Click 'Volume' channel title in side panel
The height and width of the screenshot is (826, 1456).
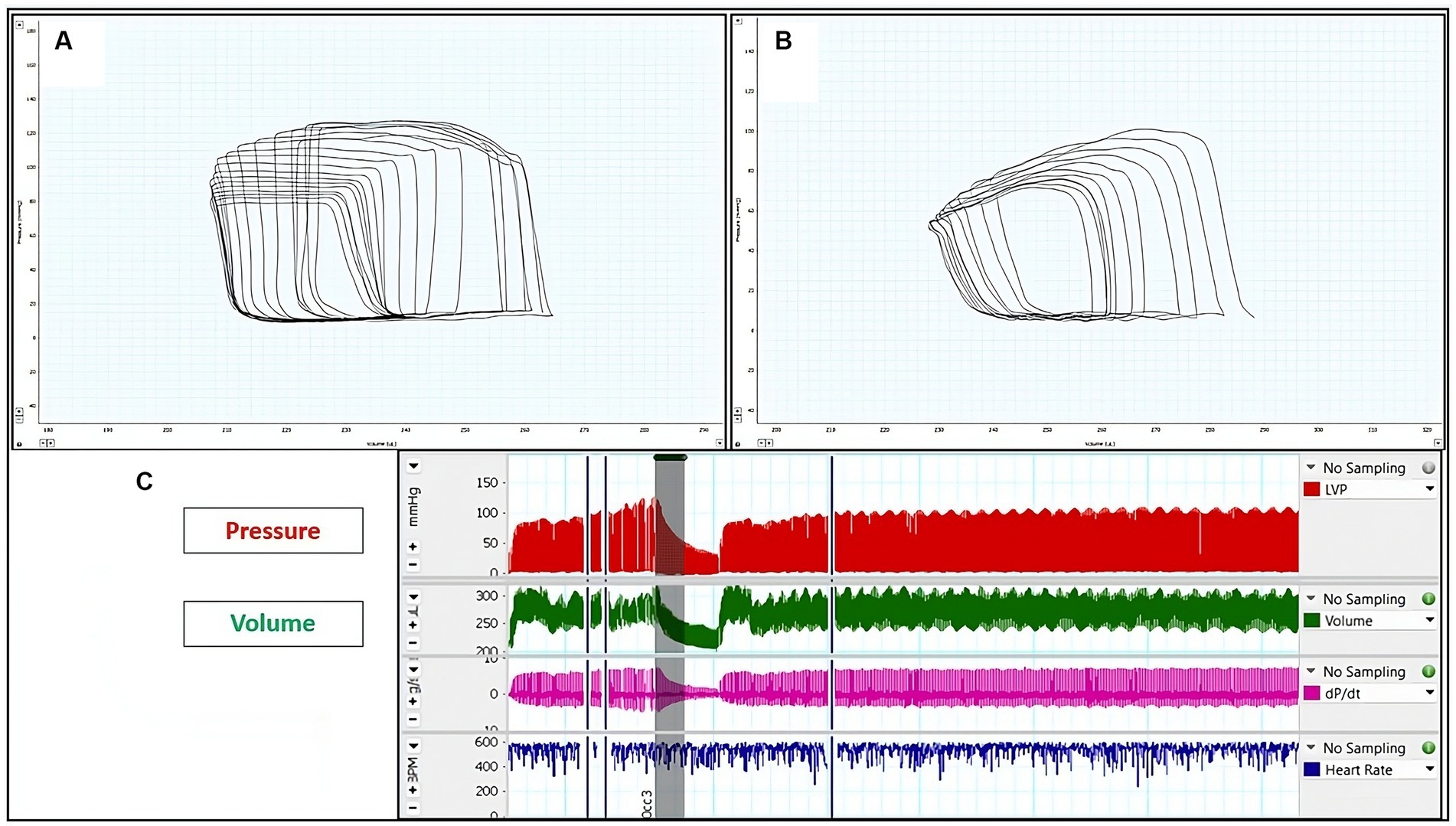click(1349, 621)
